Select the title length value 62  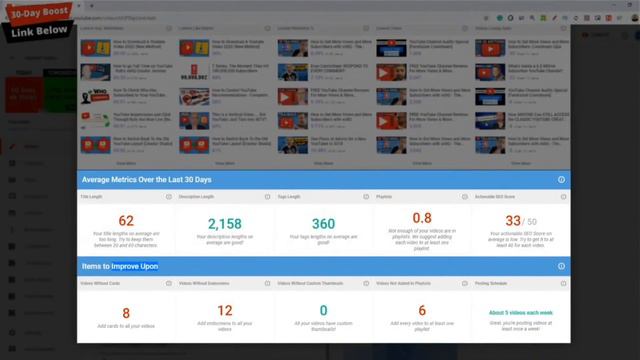126,221
